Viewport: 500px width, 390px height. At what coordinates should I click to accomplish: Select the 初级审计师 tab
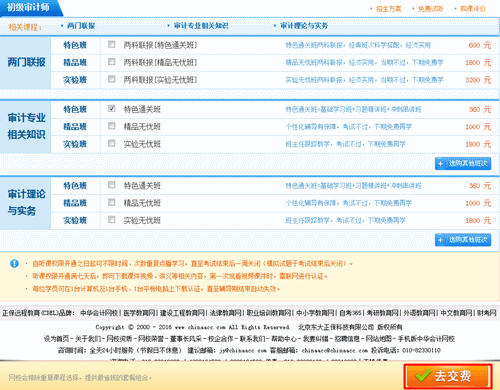pos(28,7)
